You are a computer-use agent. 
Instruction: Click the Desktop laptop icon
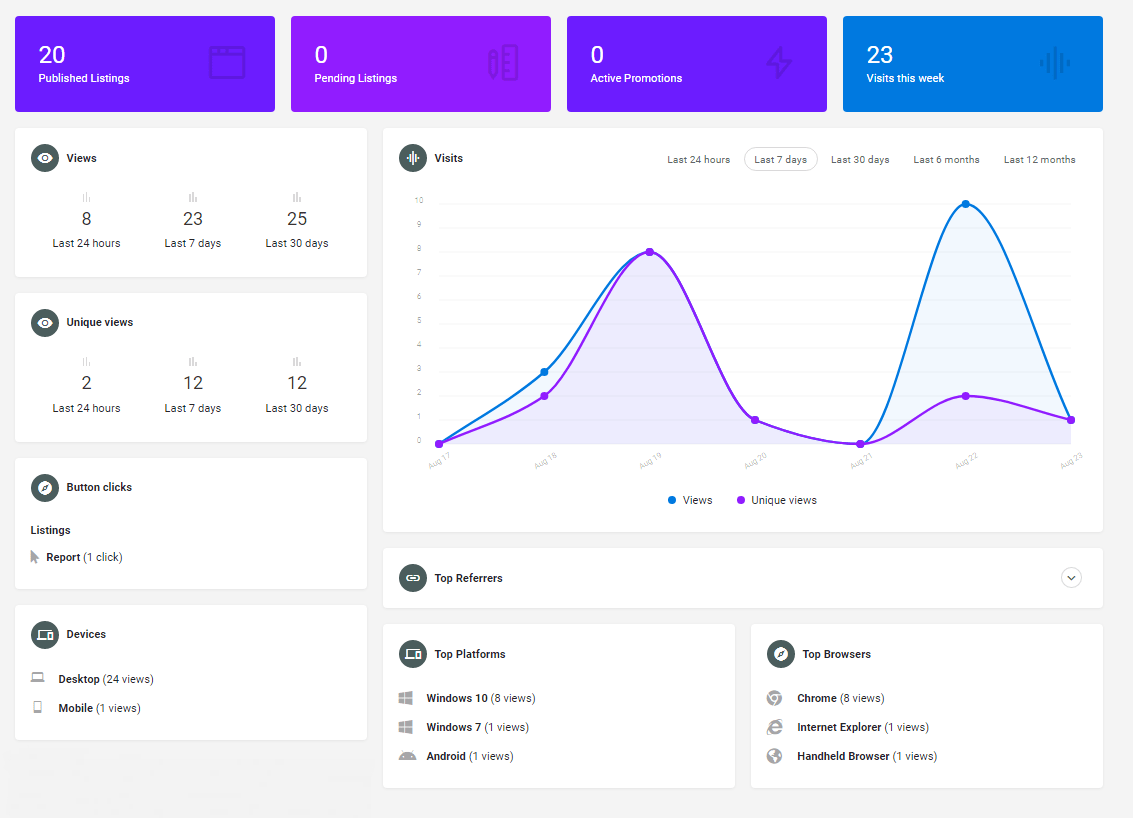point(38,678)
